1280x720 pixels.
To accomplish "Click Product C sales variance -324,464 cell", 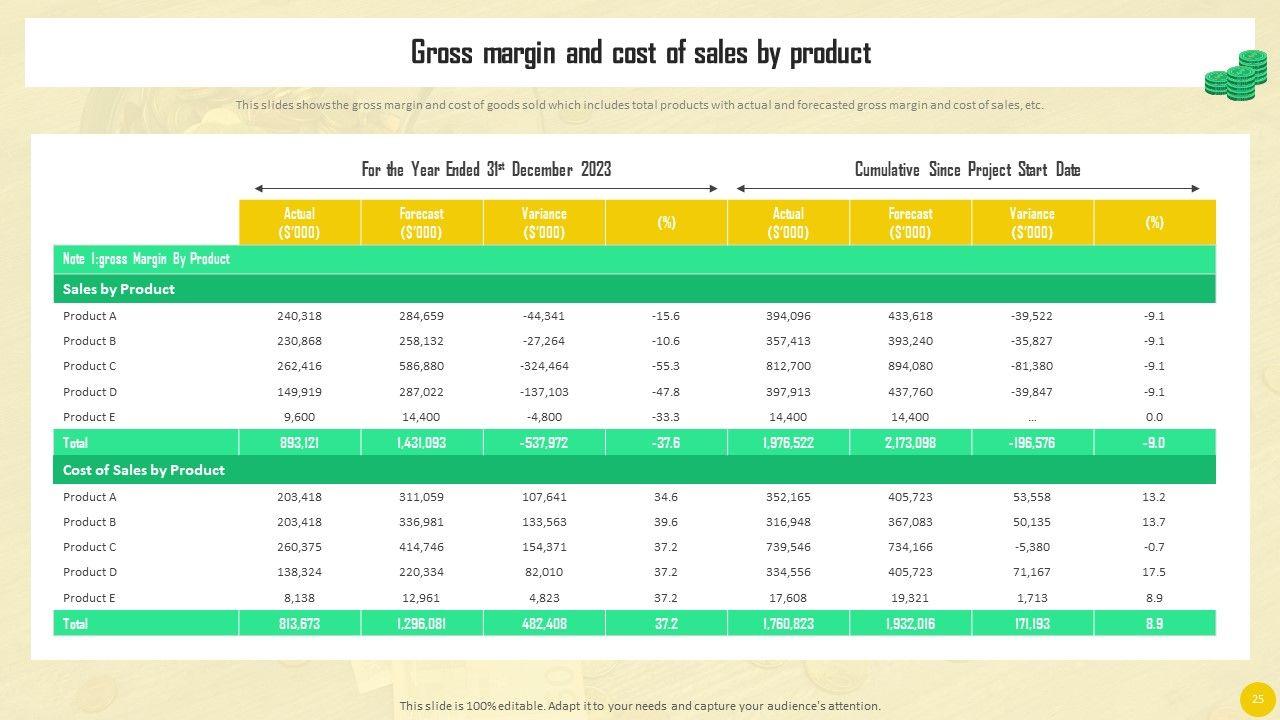I will pos(544,366).
